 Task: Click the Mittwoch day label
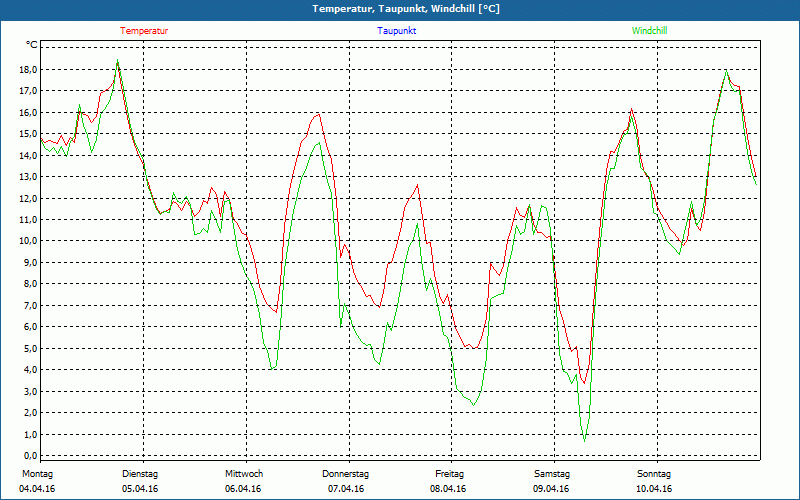[x=244, y=474]
